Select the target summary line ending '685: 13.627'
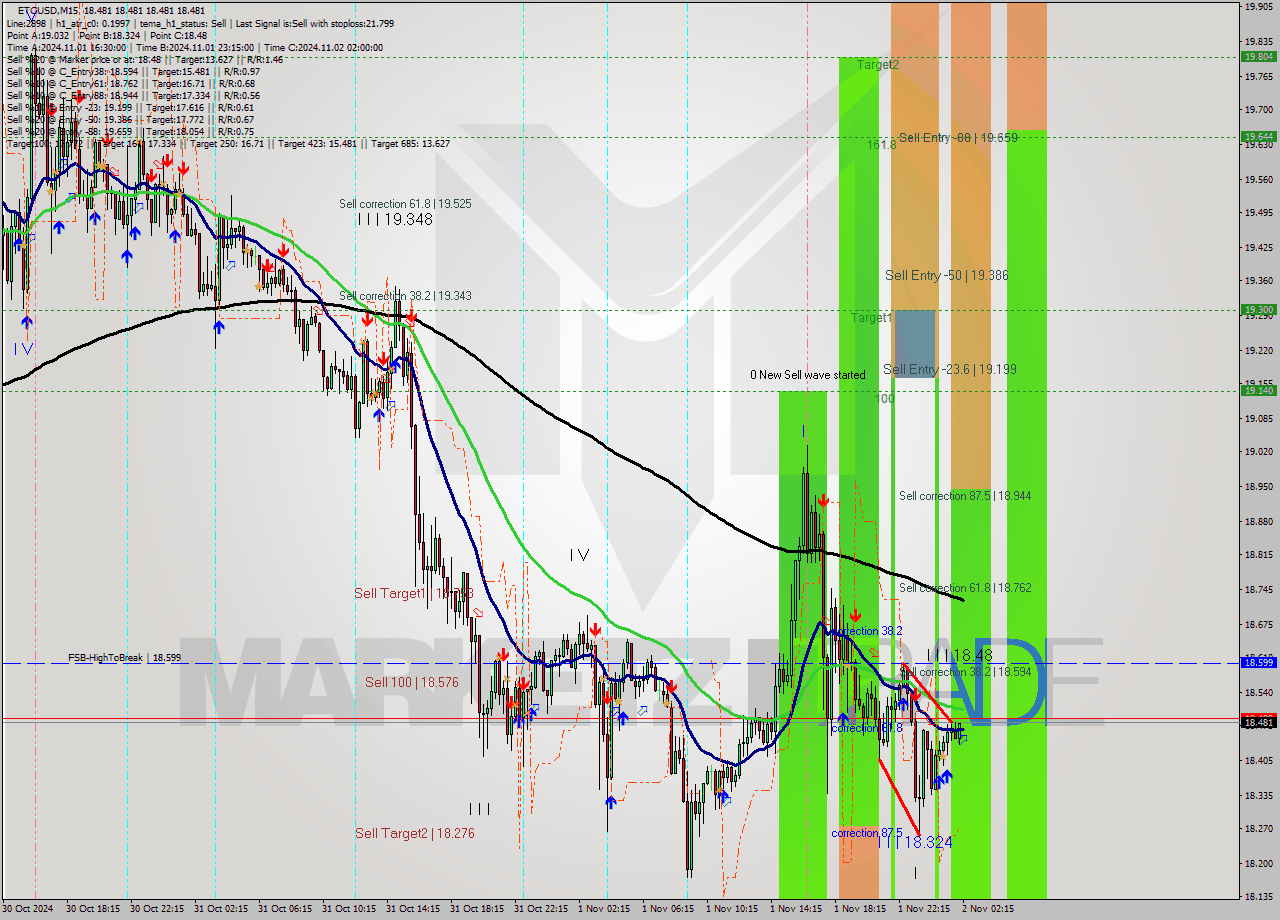The image size is (1280, 920). pos(228,144)
